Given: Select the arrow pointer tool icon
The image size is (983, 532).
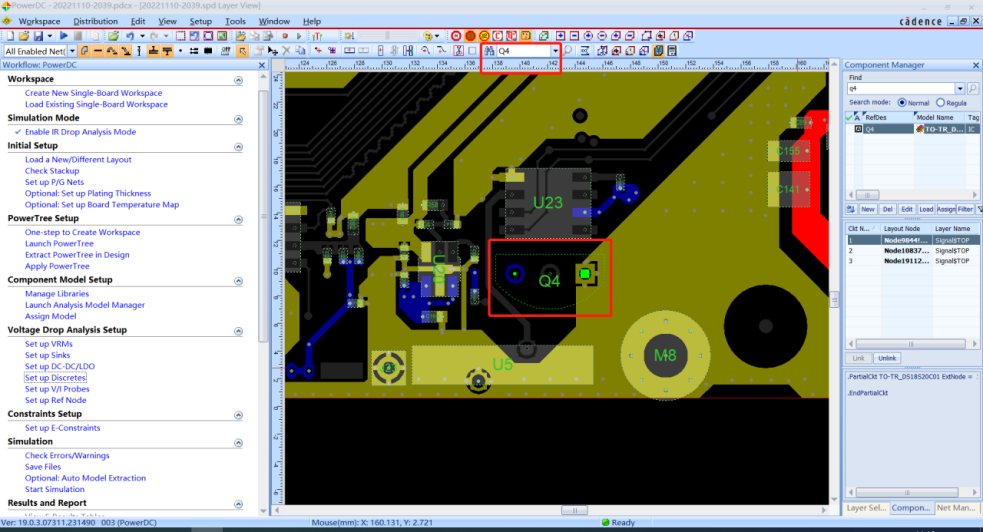Looking at the screenshot, I should point(242,51).
